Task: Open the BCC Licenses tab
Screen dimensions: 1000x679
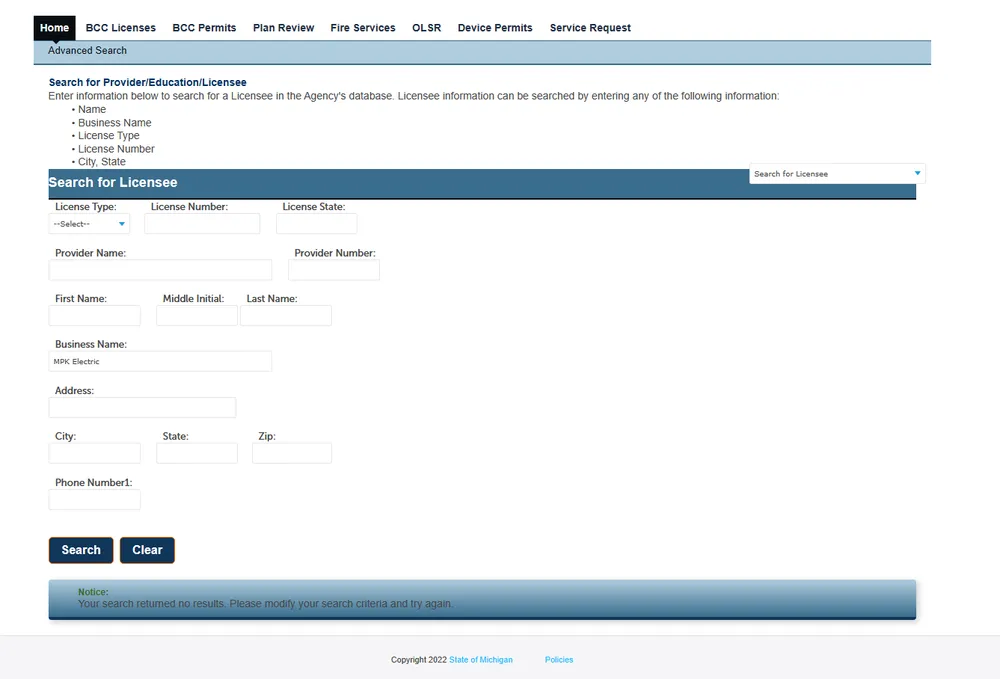Action: point(121,28)
